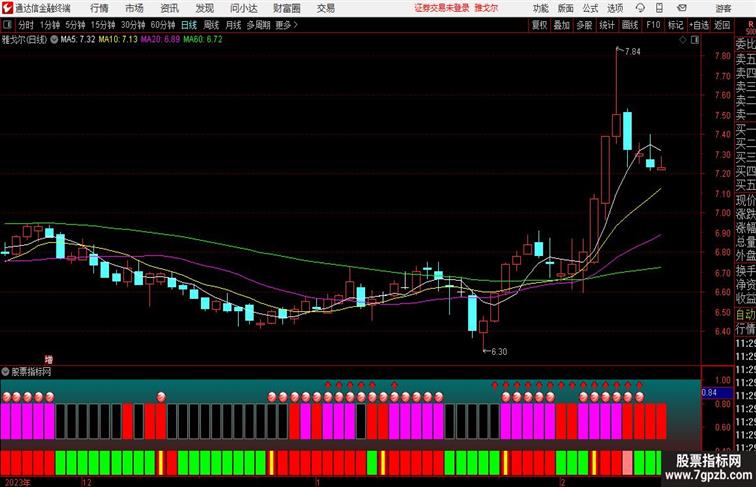Viewport: 756px width, 487px height.
Task: Open the mobile phone icon
Action: [659, 8]
